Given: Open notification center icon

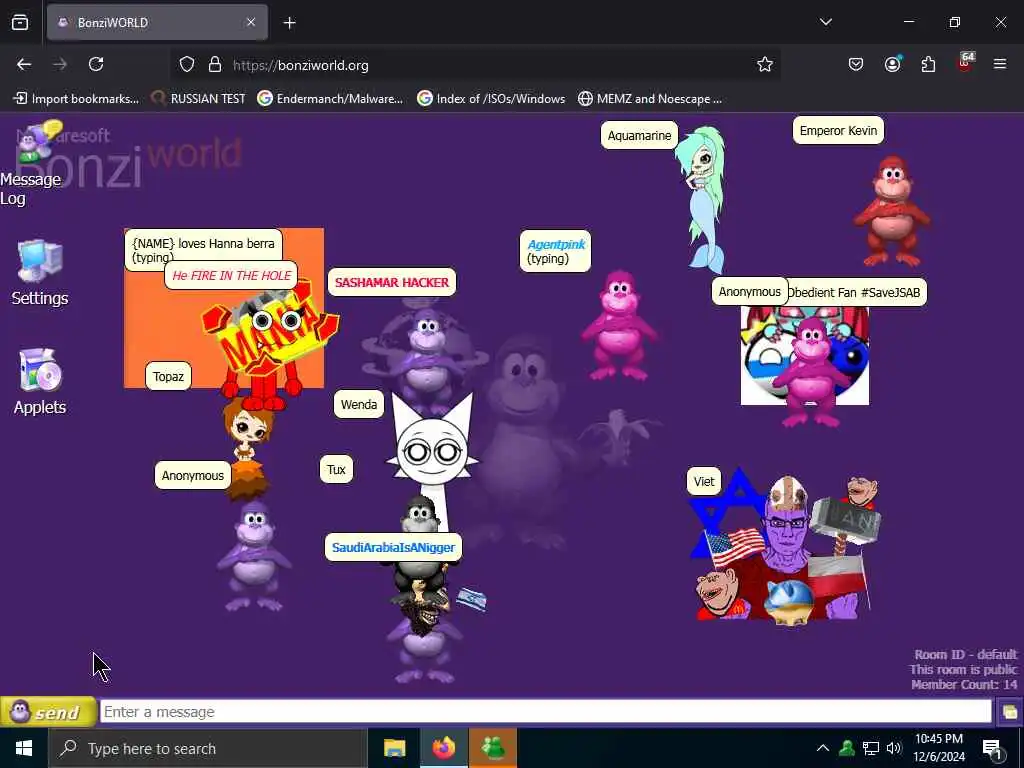Looking at the screenshot, I should pos(992,748).
